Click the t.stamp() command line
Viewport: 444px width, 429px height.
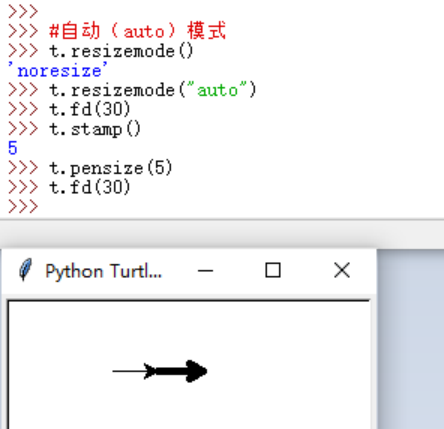[x=95, y=129]
